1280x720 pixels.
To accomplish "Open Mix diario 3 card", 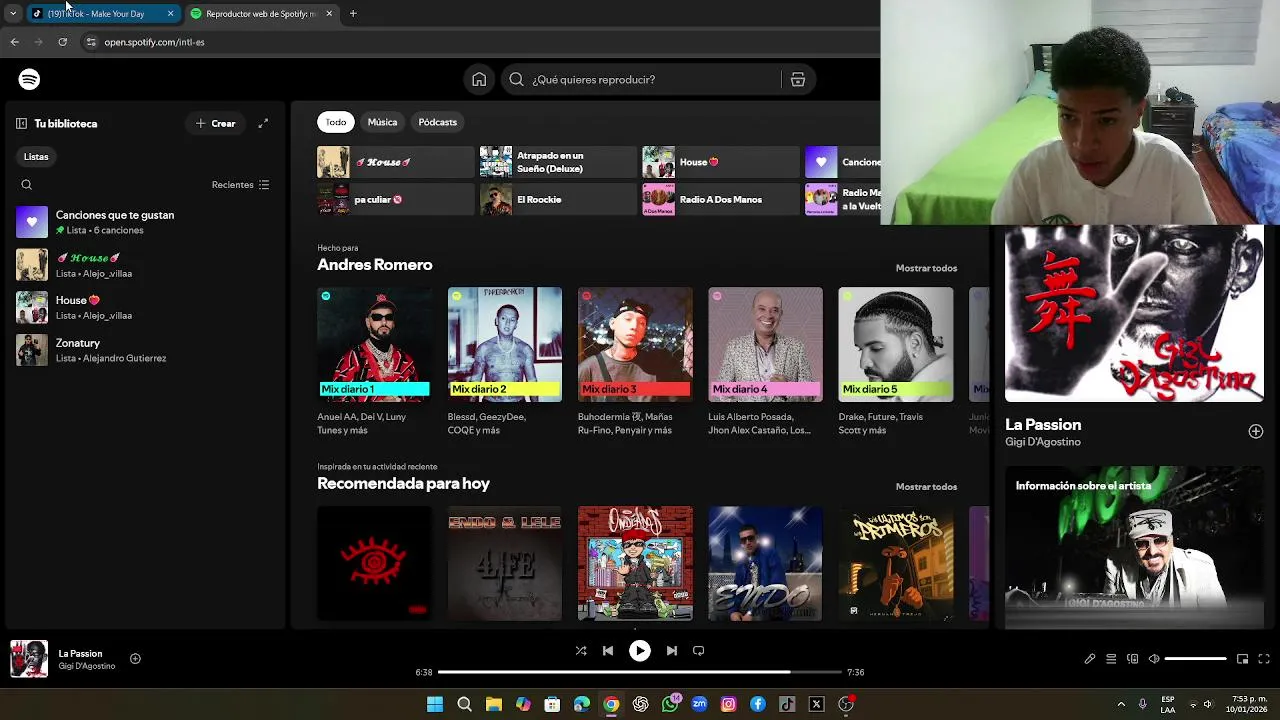I will (635, 362).
